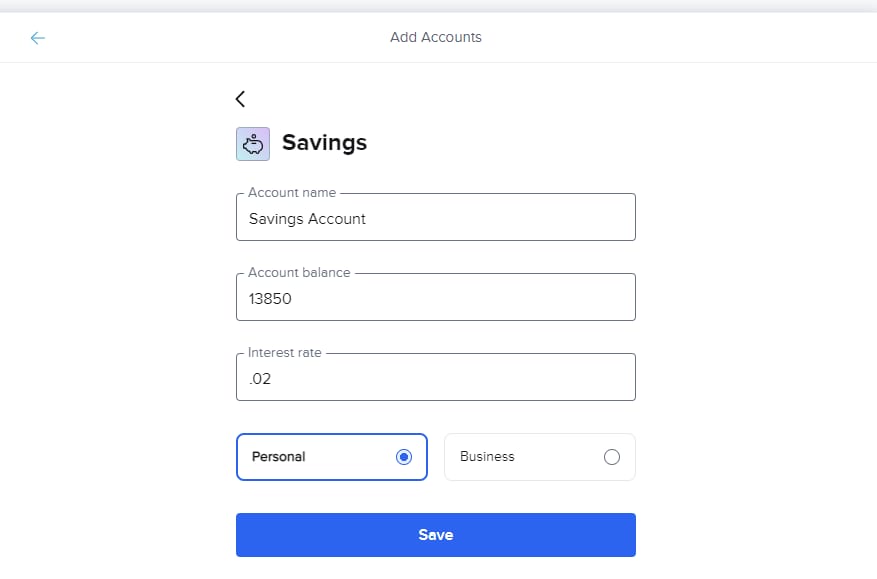Viewport: 877px width, 579px height.
Task: Focus the Account name input field
Action: click(436, 217)
